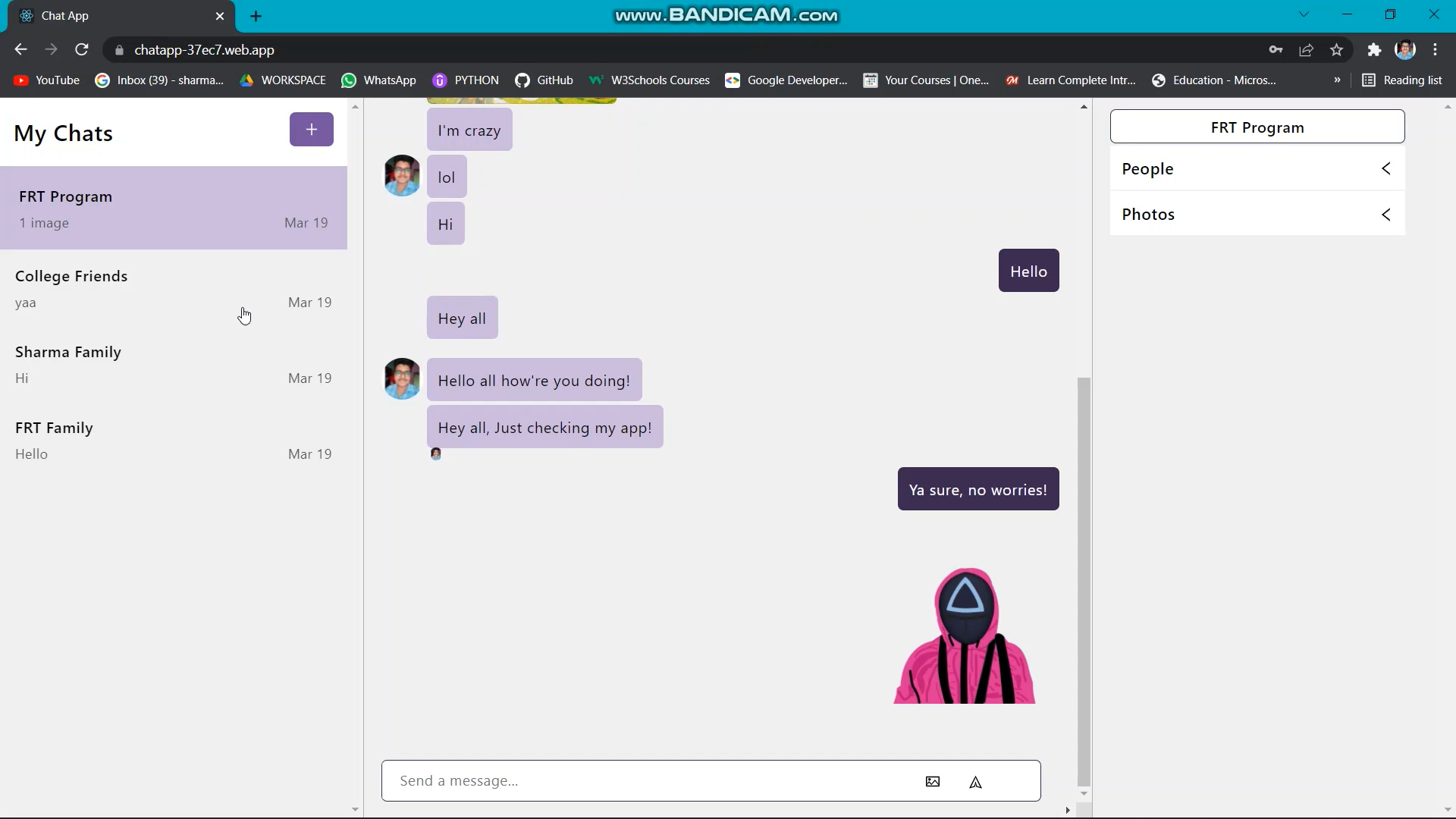This screenshot has width=1456, height=819.
Task: Click the browser extensions puzzle icon
Action: (x=1374, y=50)
